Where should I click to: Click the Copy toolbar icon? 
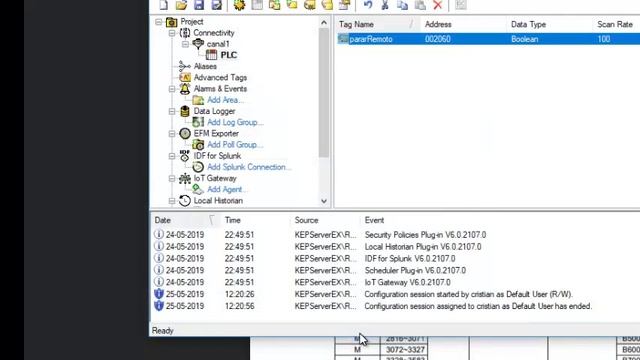click(x=402, y=4)
